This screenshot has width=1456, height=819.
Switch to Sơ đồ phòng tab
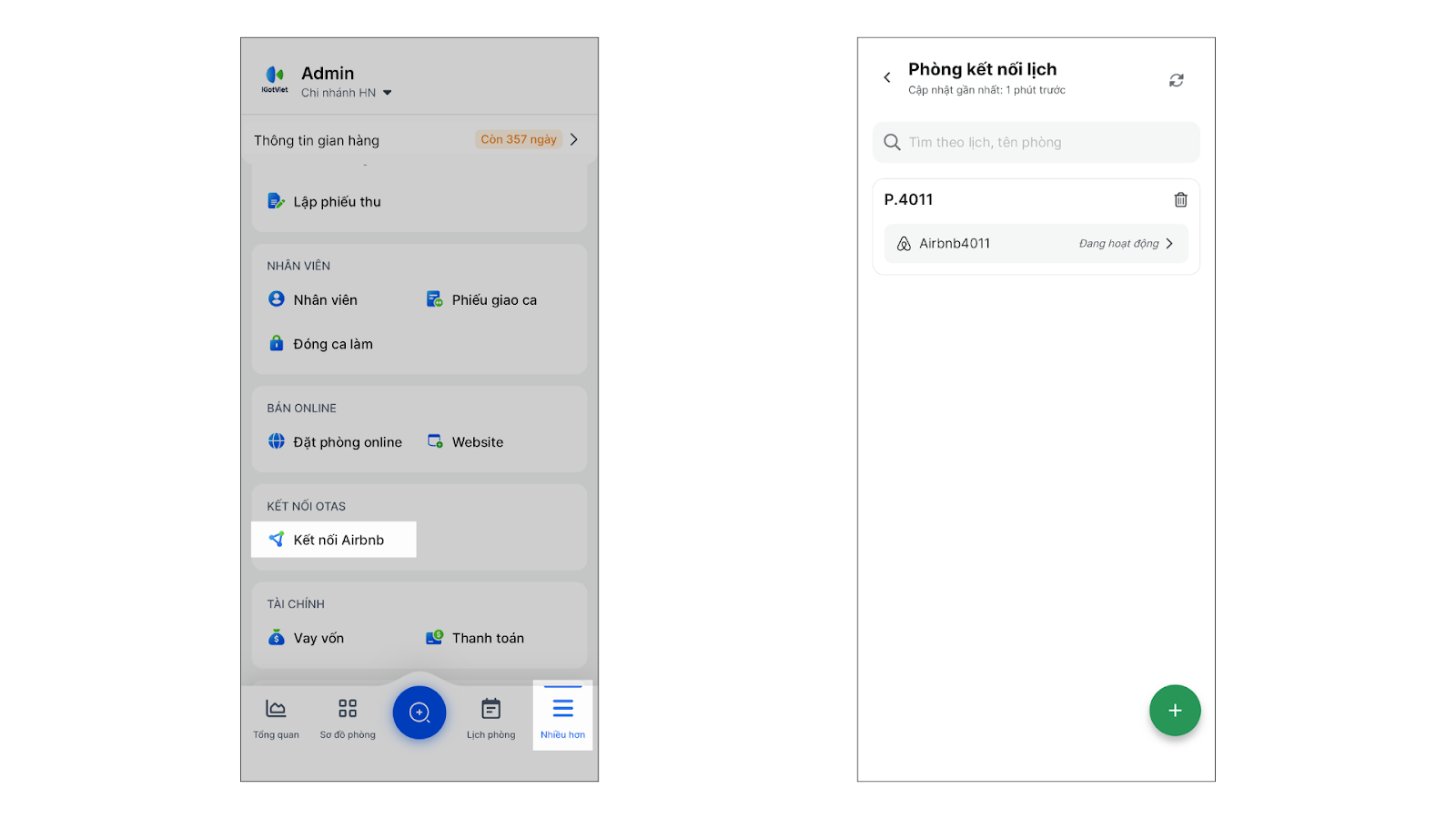click(x=348, y=717)
